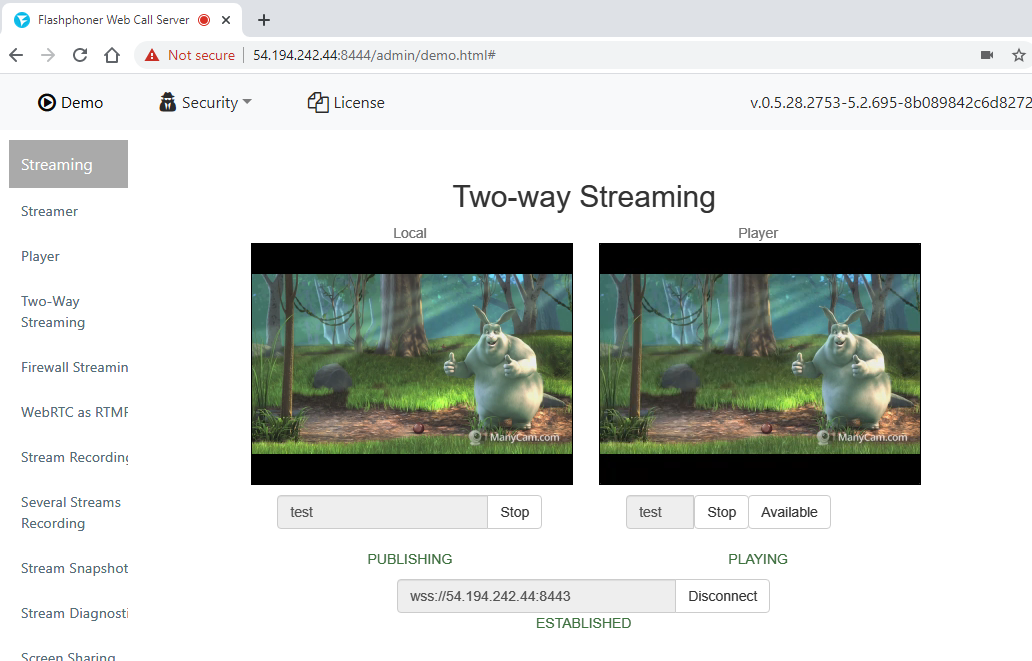The height and width of the screenshot is (661, 1032).
Task: Disconnect from the websocket server
Action: (x=722, y=596)
